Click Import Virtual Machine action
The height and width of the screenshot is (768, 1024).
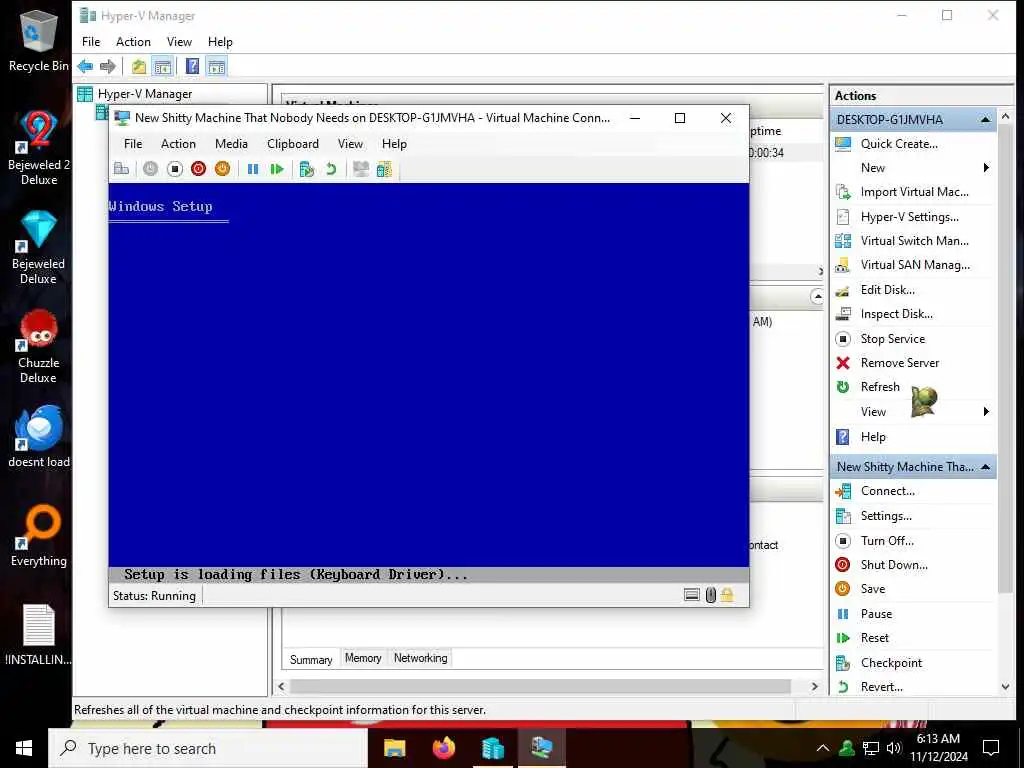click(x=914, y=192)
